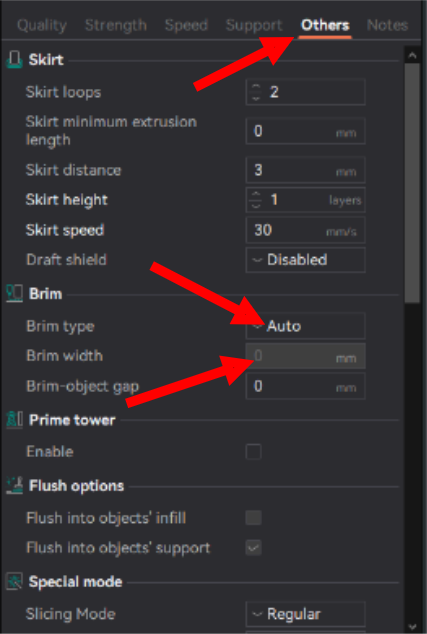Click the Skirt speed input field
Image resolution: width=427 pixels, height=634 pixels.
tap(305, 230)
